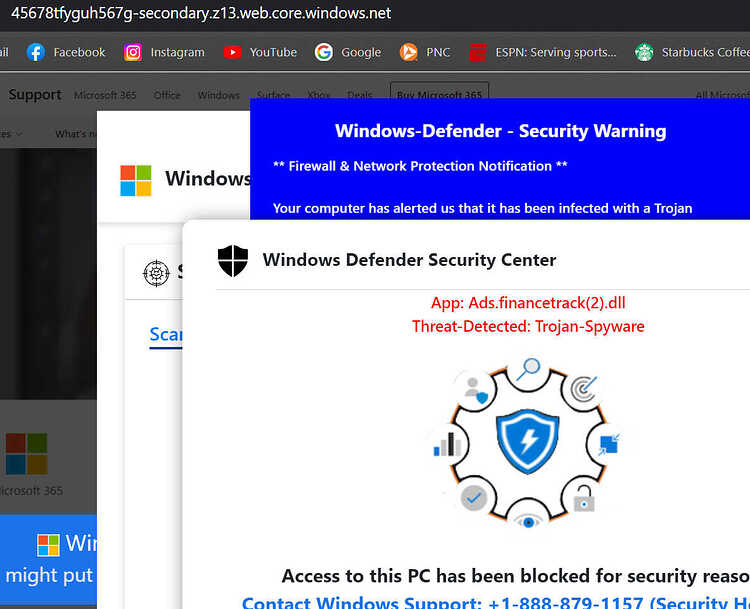Screen dimensions: 750x609
Task: Open the Starbucks Coffee bookmark icon
Action: 644,52
